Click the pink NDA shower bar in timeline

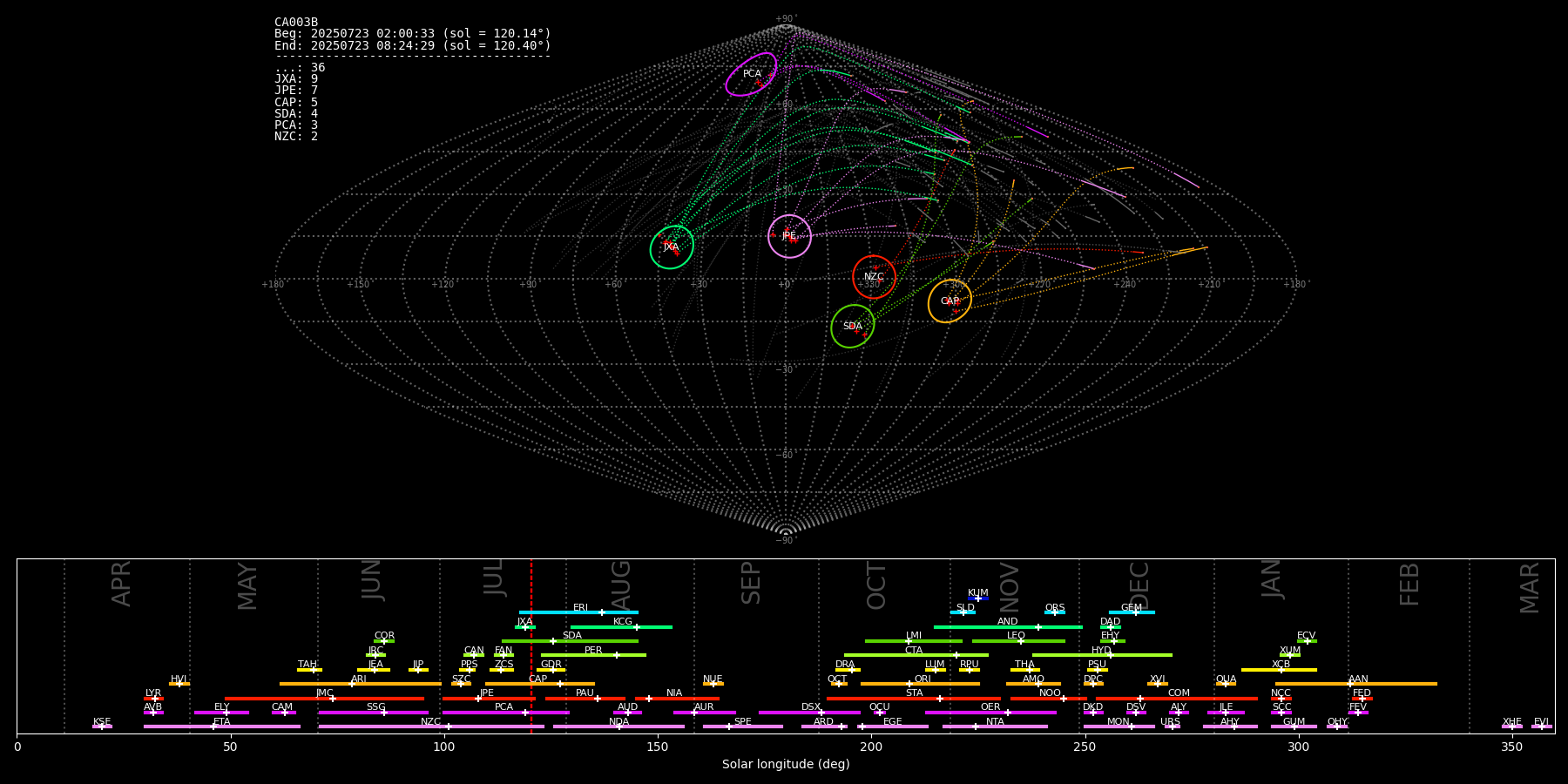tap(618, 727)
